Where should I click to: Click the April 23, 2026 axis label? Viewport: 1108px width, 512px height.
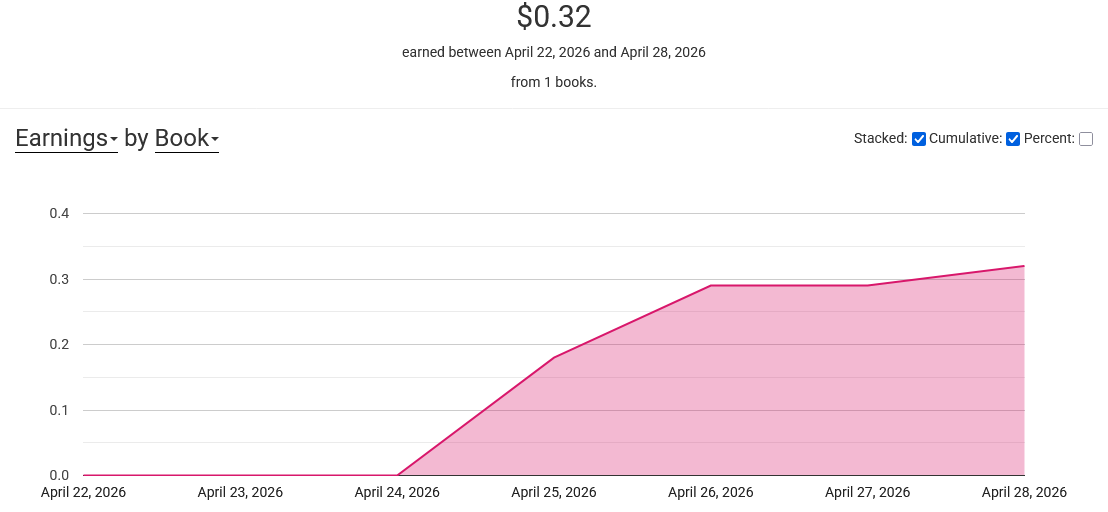point(240,492)
